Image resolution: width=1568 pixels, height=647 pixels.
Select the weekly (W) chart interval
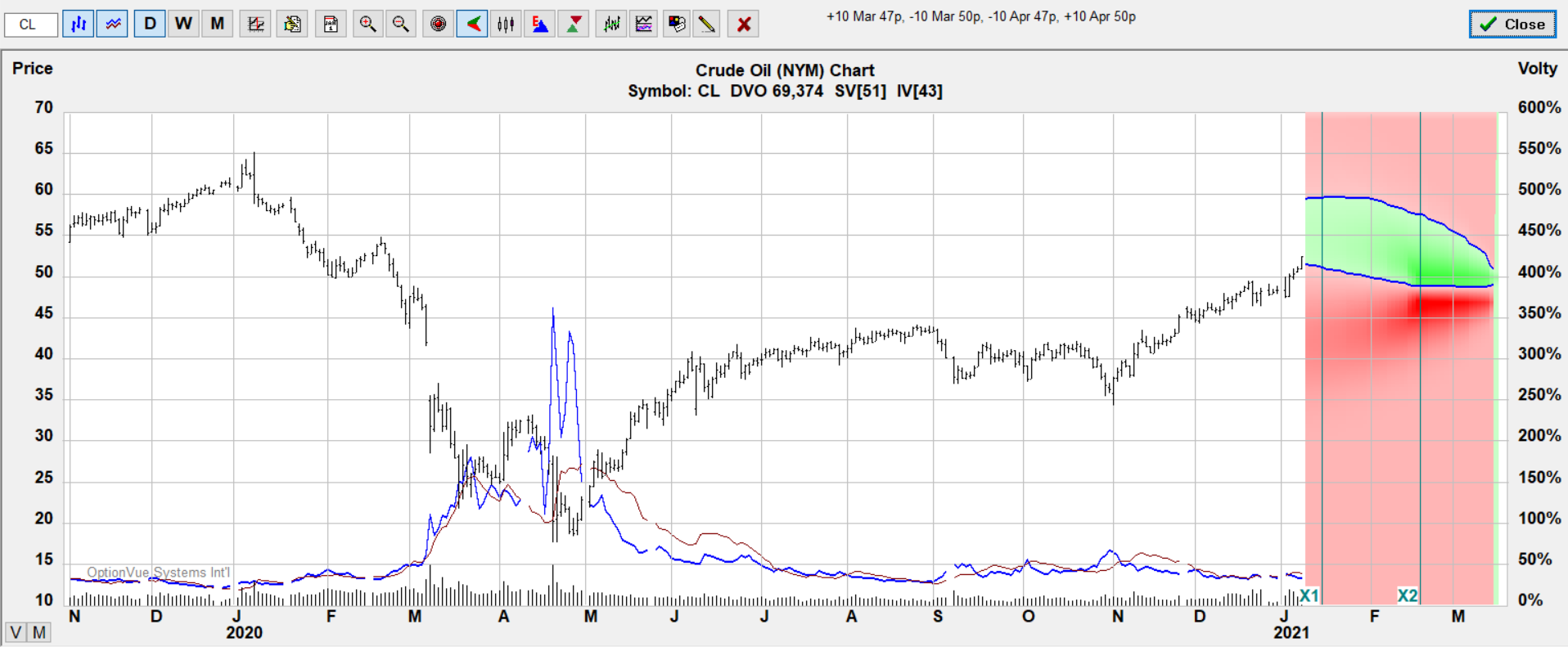pyautogui.click(x=183, y=24)
